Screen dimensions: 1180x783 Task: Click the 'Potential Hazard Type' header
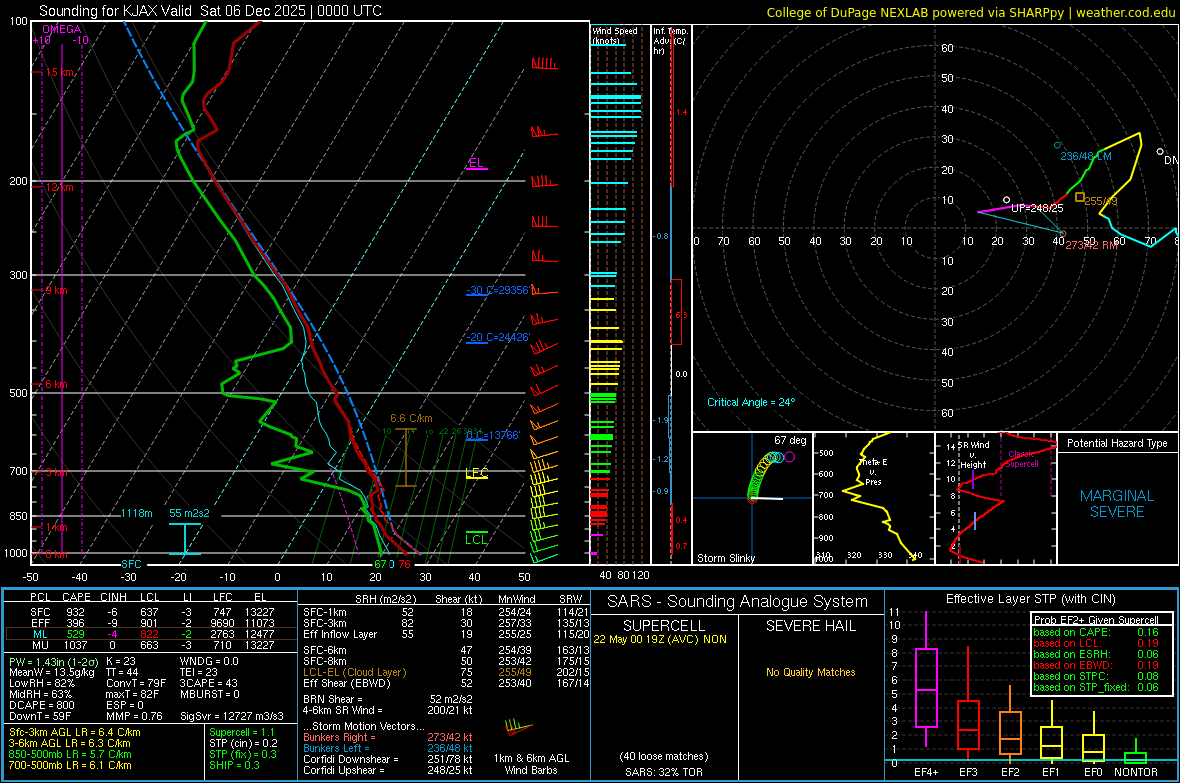pyautogui.click(x=1117, y=443)
